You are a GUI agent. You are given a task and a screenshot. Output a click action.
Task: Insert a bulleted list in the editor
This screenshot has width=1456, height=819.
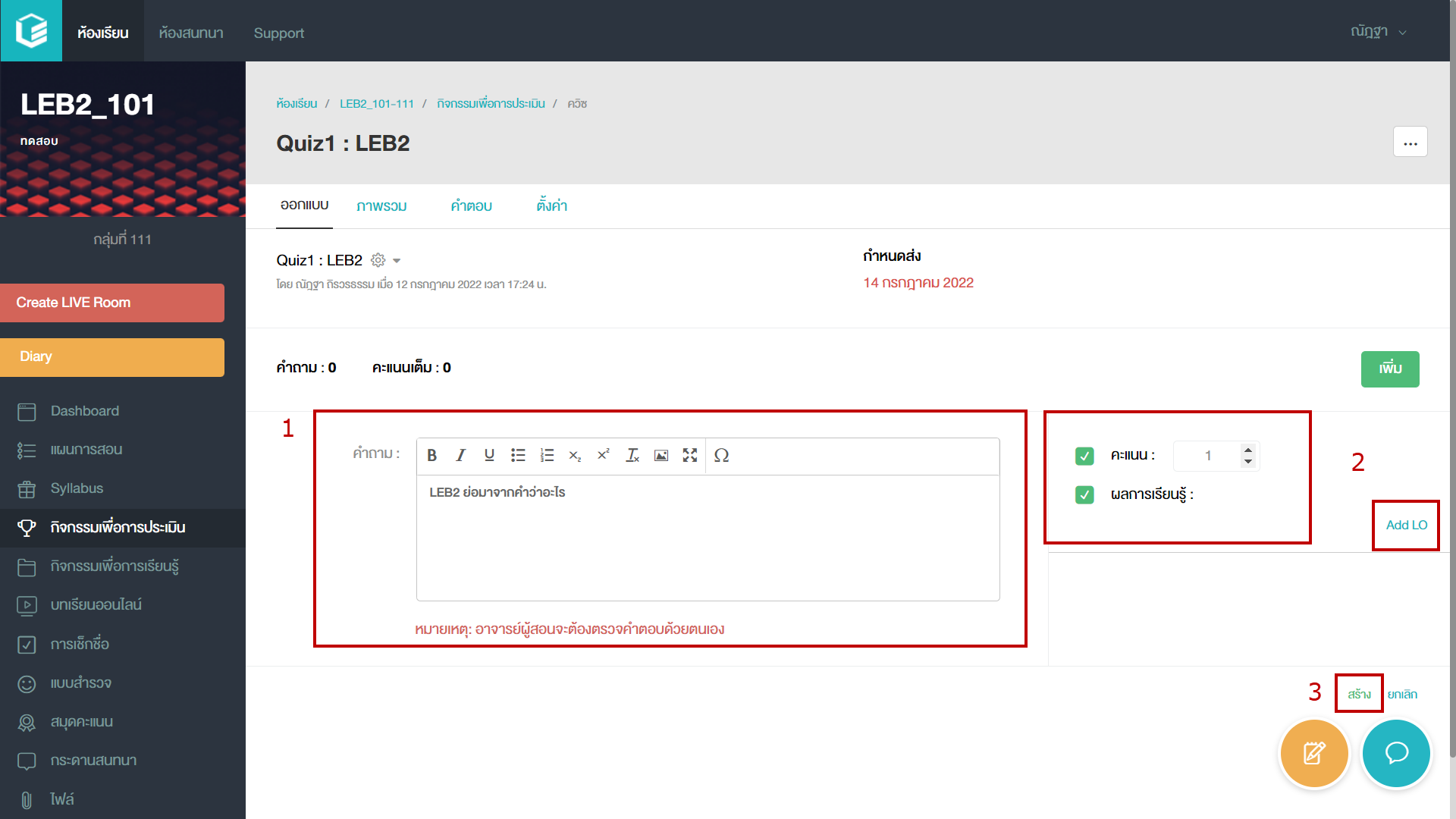518,456
